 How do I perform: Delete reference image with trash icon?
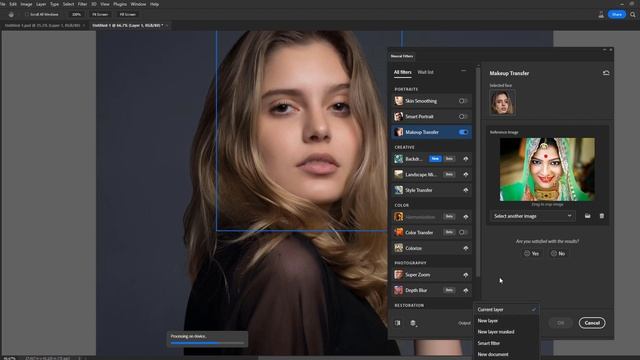[602, 216]
